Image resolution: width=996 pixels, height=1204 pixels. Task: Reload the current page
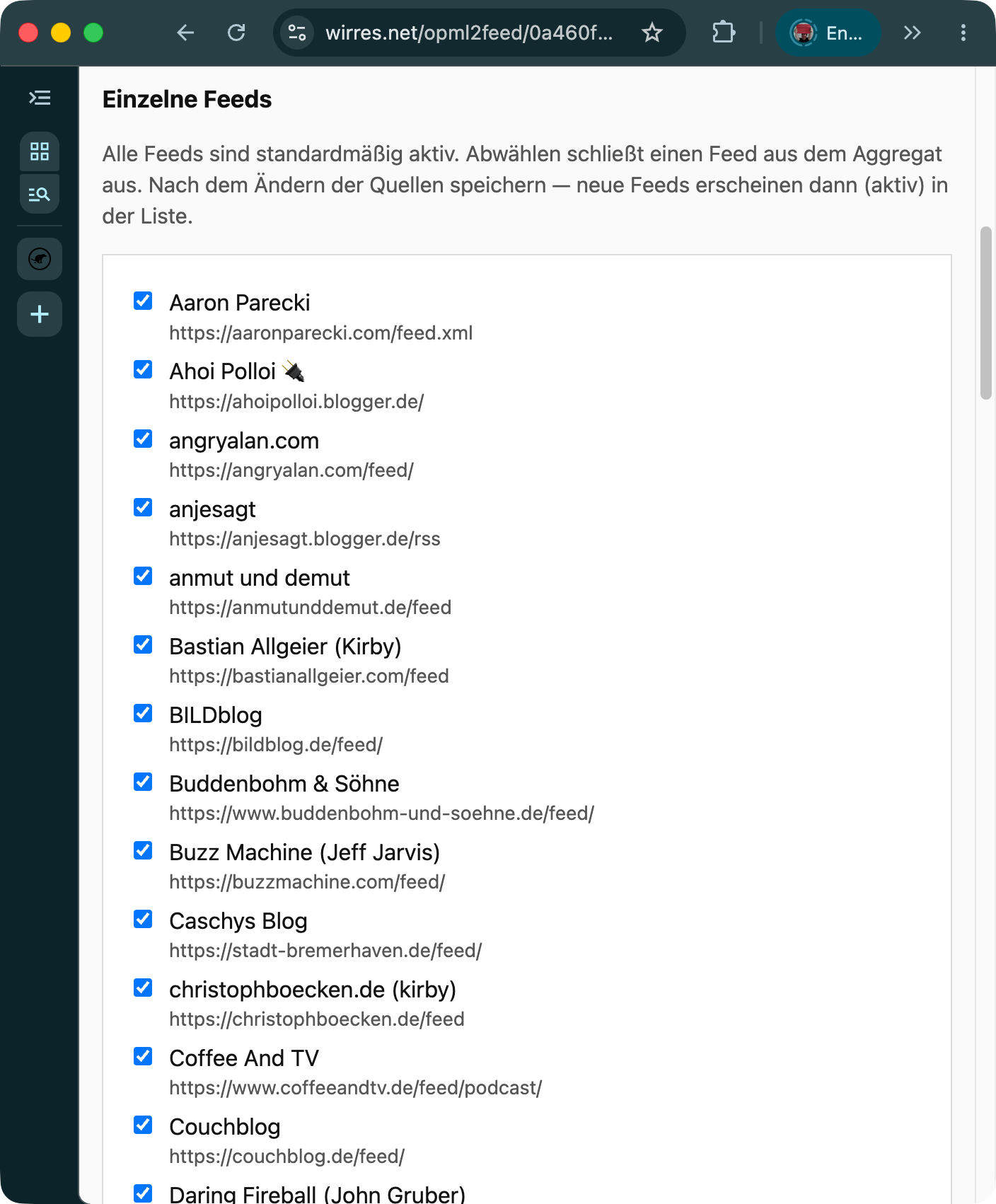click(x=236, y=33)
